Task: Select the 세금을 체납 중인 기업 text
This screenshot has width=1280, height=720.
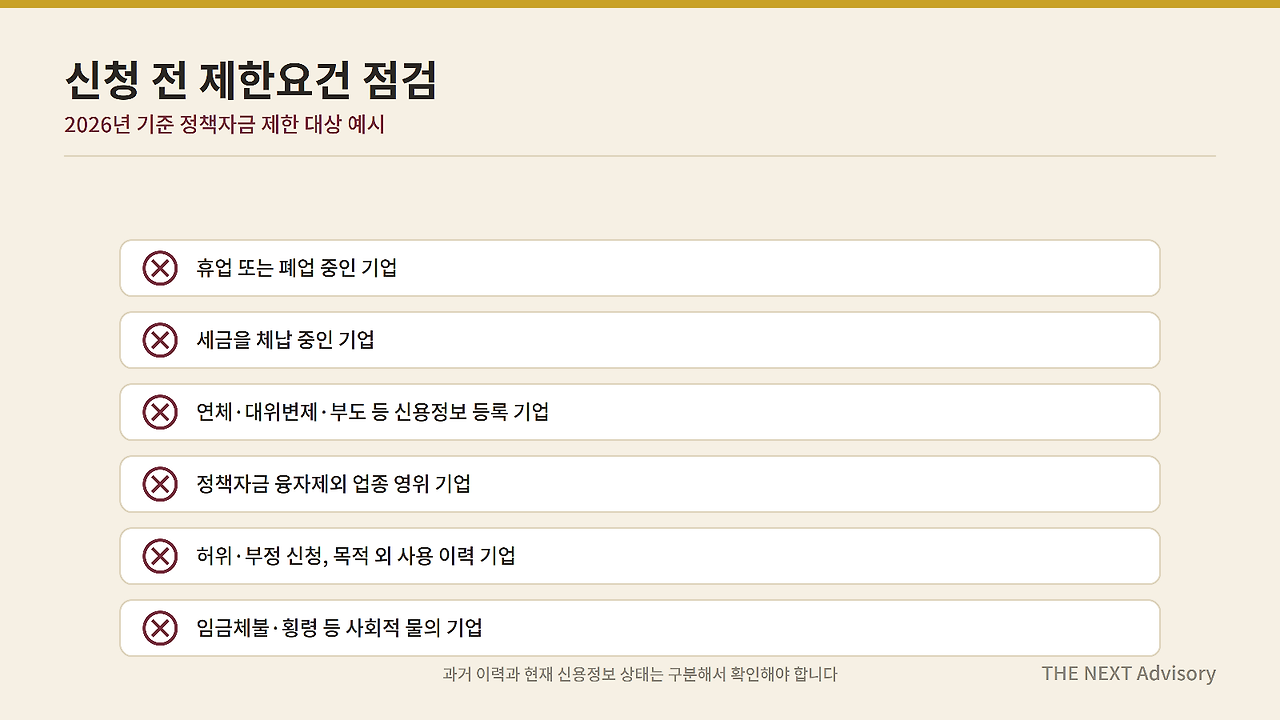Action: click(x=285, y=340)
